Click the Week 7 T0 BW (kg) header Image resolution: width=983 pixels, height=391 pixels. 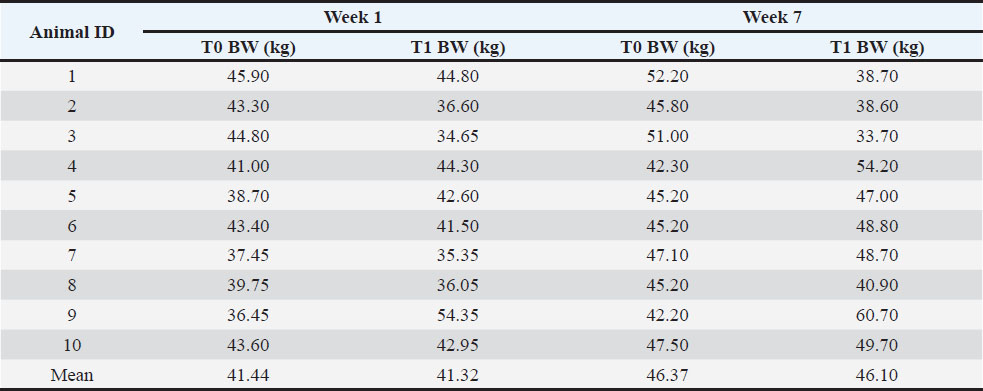tap(668, 48)
